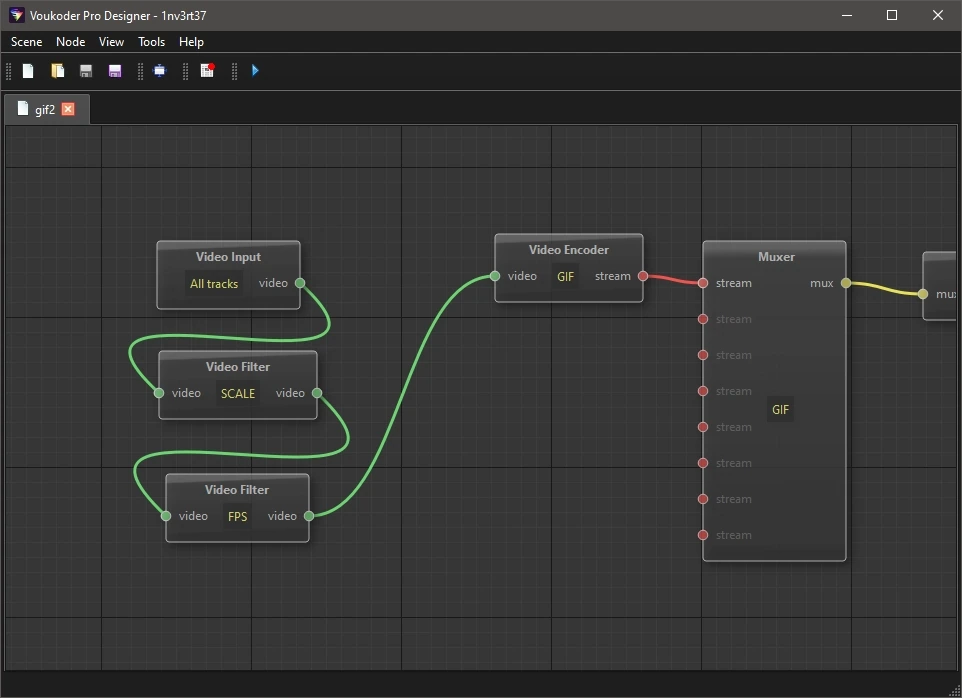962x698 pixels.
Task: Maximize the Voukoder Pro Designer window
Action: (892, 15)
